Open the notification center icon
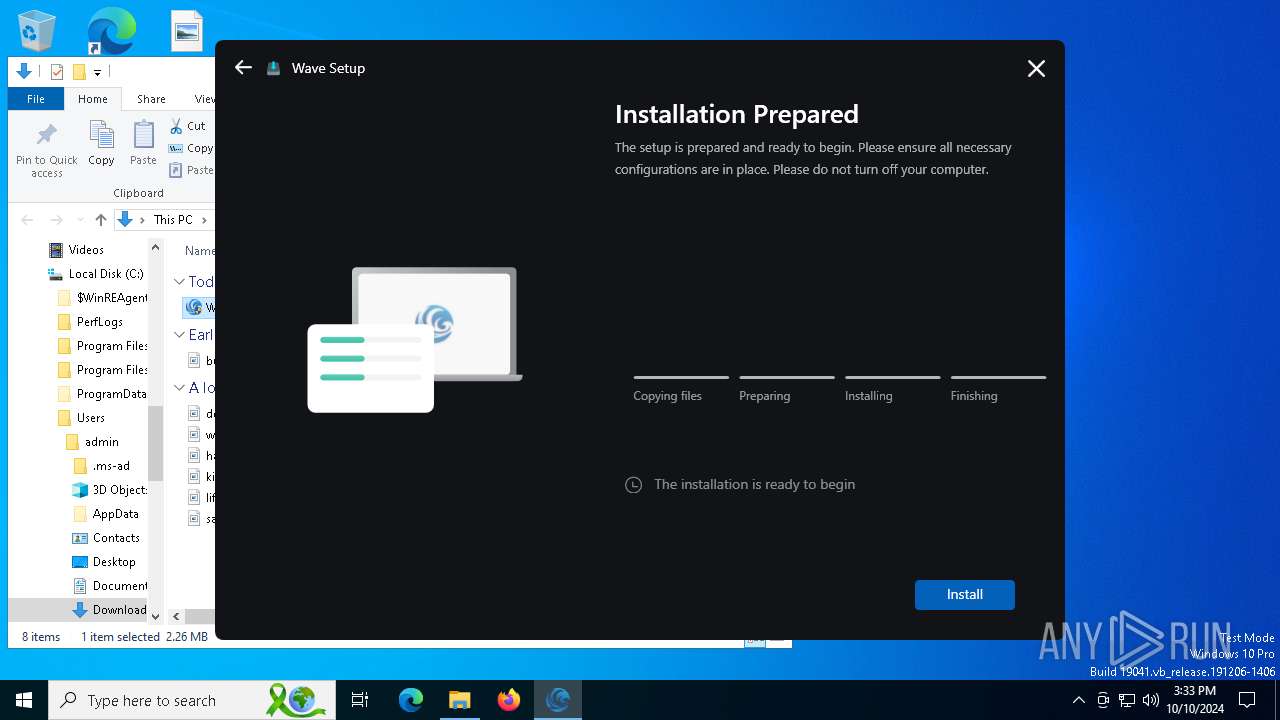This screenshot has height=720, width=1280. tap(1247, 700)
